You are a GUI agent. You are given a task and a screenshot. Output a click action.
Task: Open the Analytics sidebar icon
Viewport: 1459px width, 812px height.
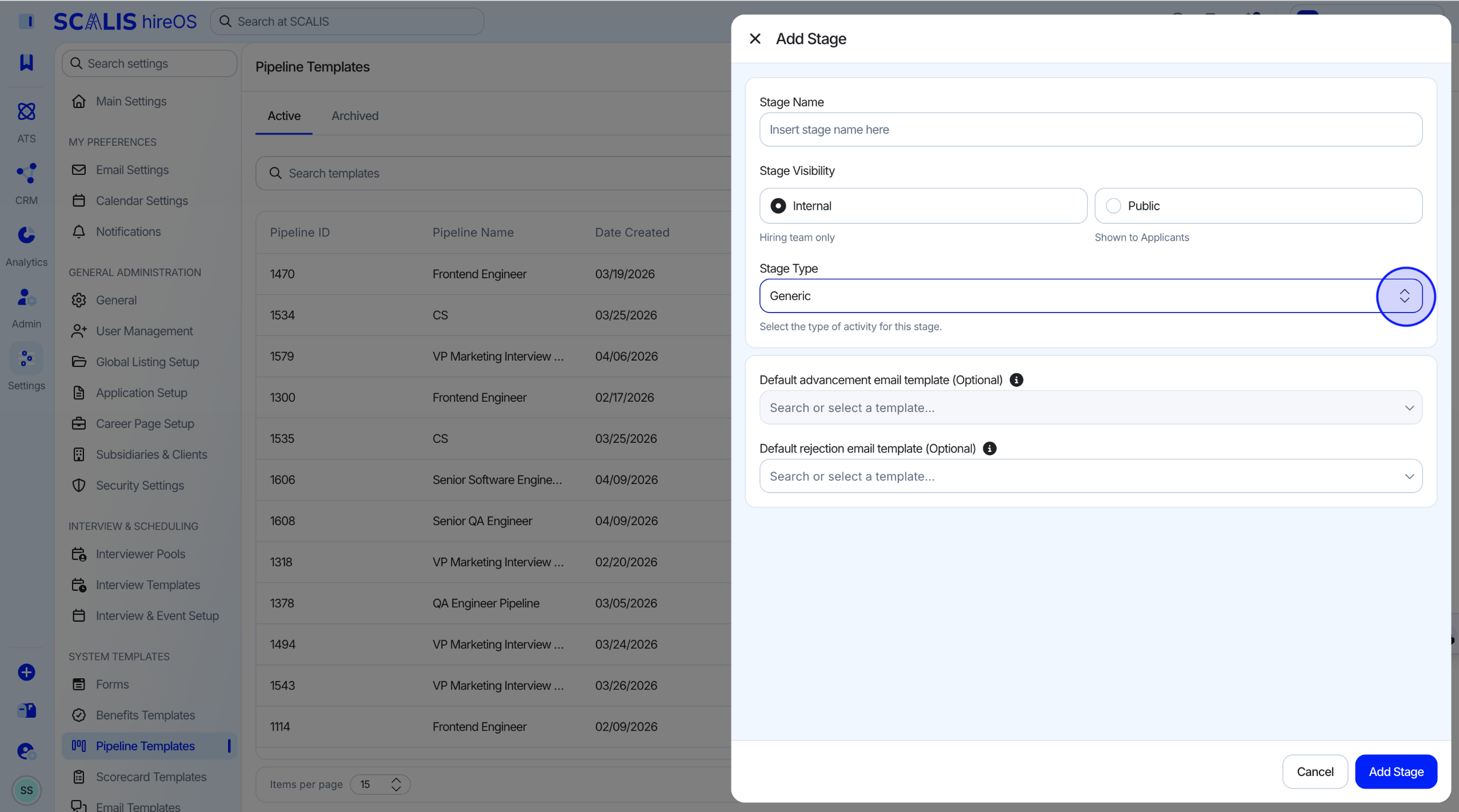[x=26, y=235]
